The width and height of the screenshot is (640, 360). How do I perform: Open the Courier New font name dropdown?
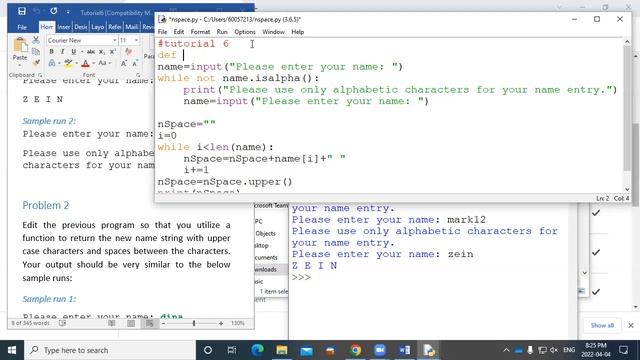[114, 40]
